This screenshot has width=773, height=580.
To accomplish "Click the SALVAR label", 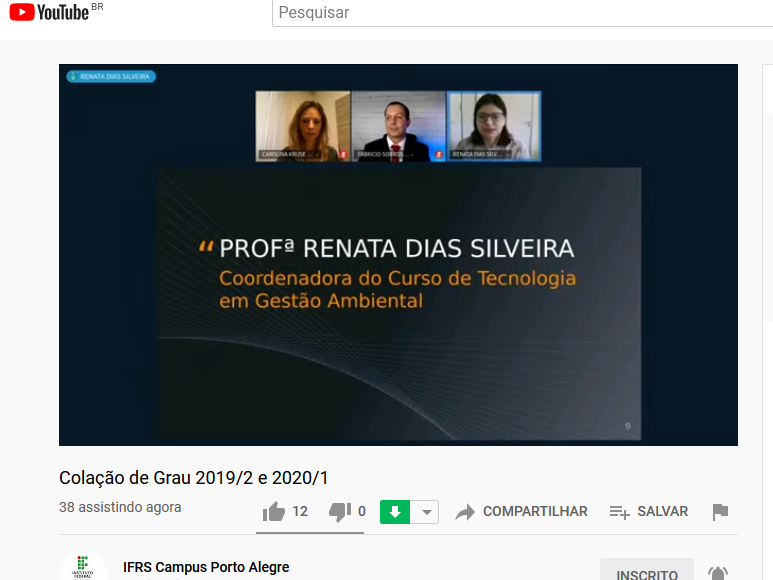I will tap(662, 511).
